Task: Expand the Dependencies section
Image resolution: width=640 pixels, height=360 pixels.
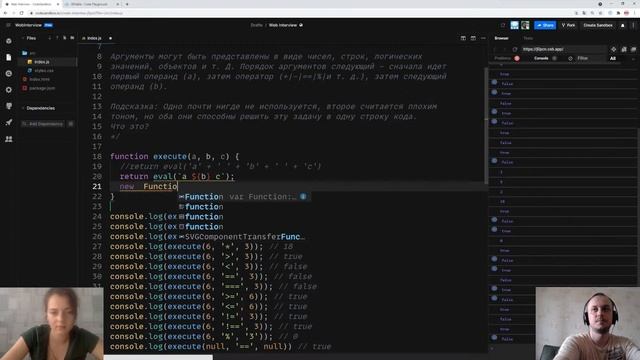Action: (x=40, y=108)
